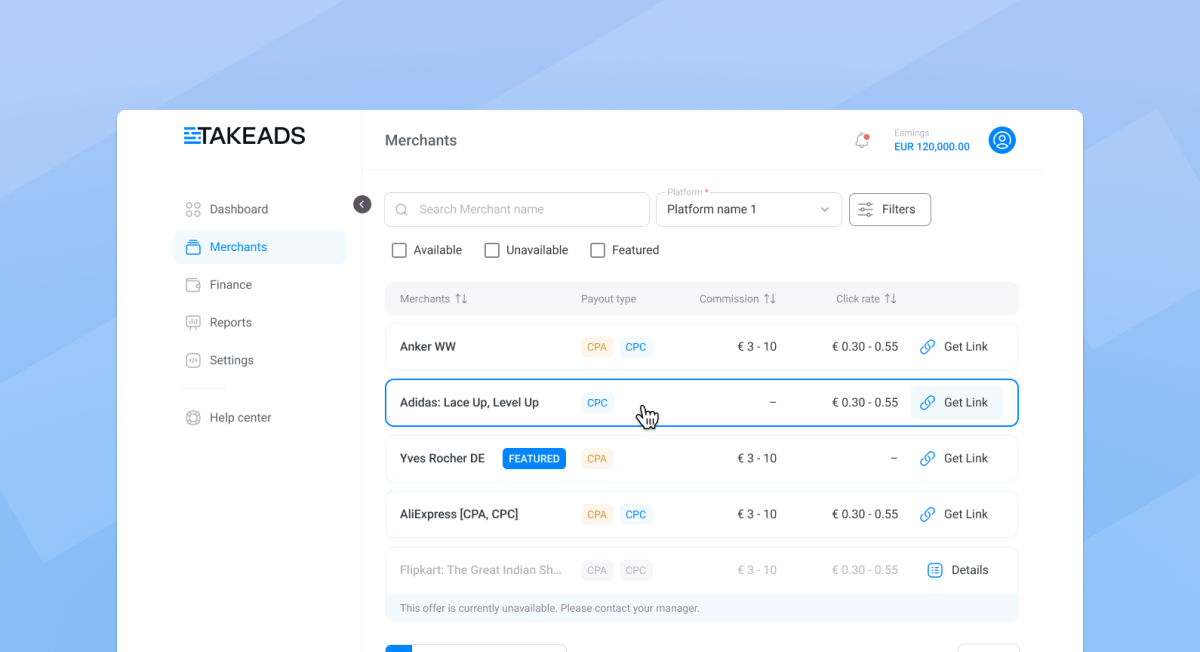Viewport: 1200px width, 652px height.
Task: Click the Help center lifebuoy icon
Action: click(193, 418)
